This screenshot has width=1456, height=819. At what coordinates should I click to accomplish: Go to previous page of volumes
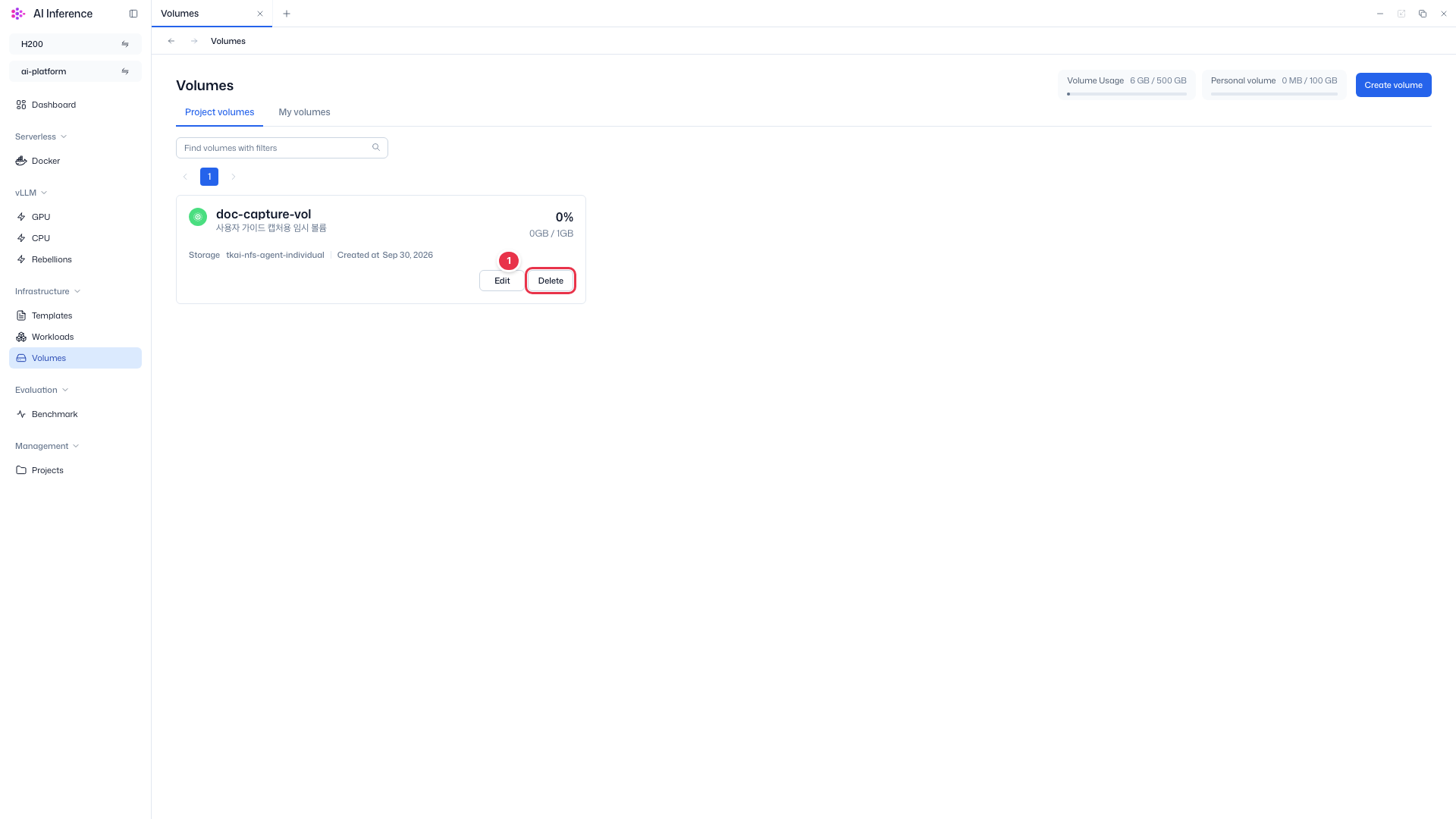click(185, 177)
